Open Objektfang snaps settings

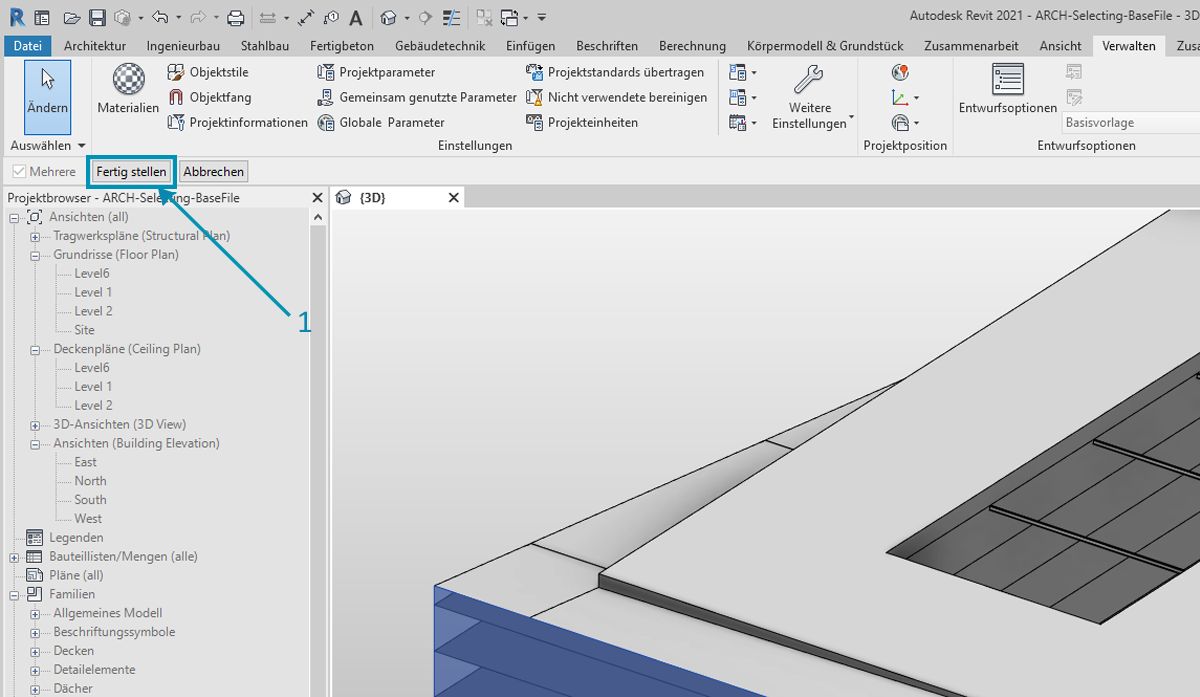(x=209, y=97)
